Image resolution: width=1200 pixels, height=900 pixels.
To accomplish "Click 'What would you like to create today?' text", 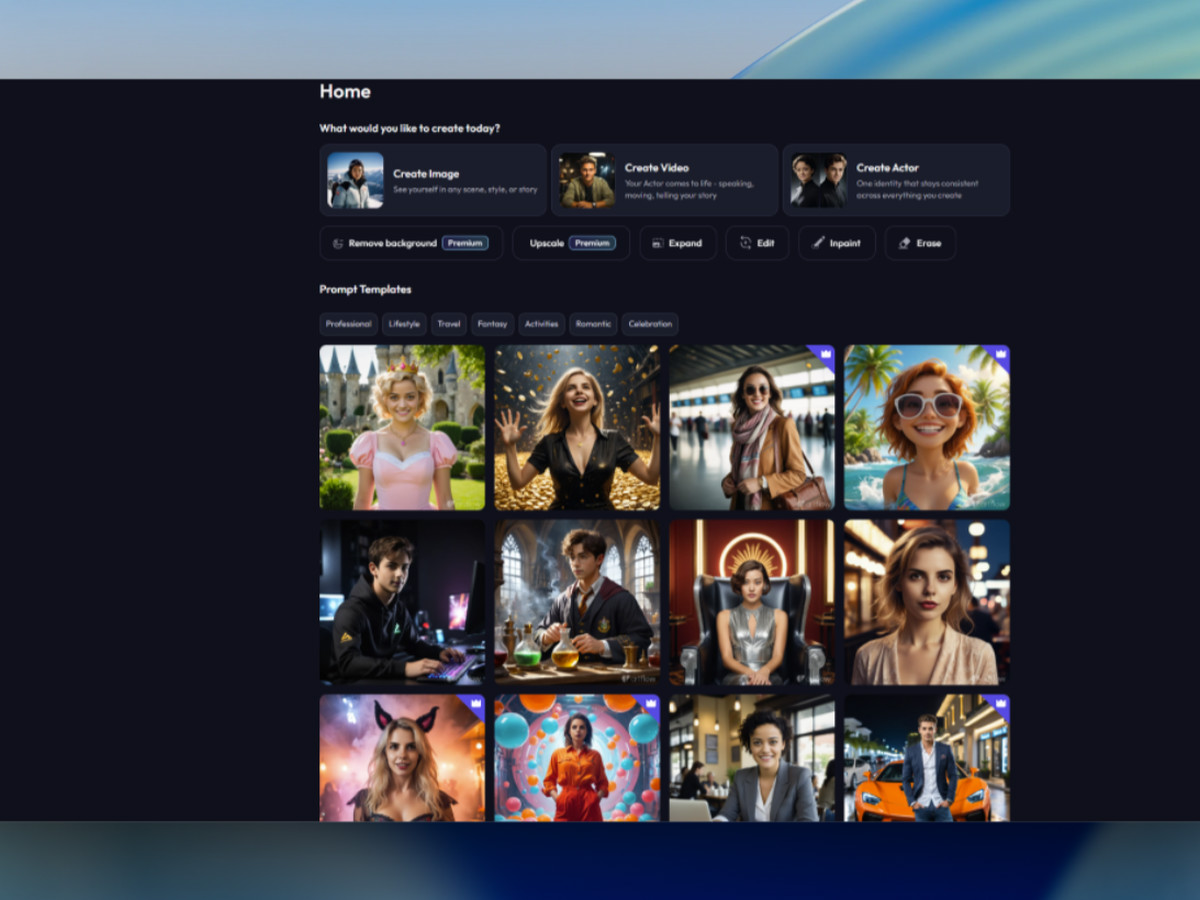I will (x=410, y=128).
